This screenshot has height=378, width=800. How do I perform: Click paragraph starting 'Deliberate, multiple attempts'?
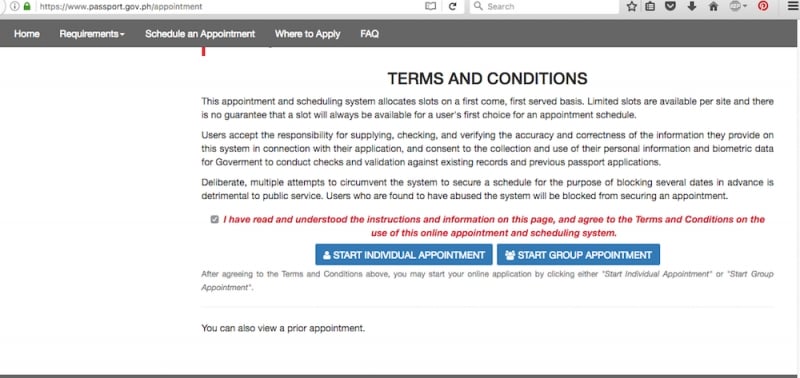click(487, 189)
